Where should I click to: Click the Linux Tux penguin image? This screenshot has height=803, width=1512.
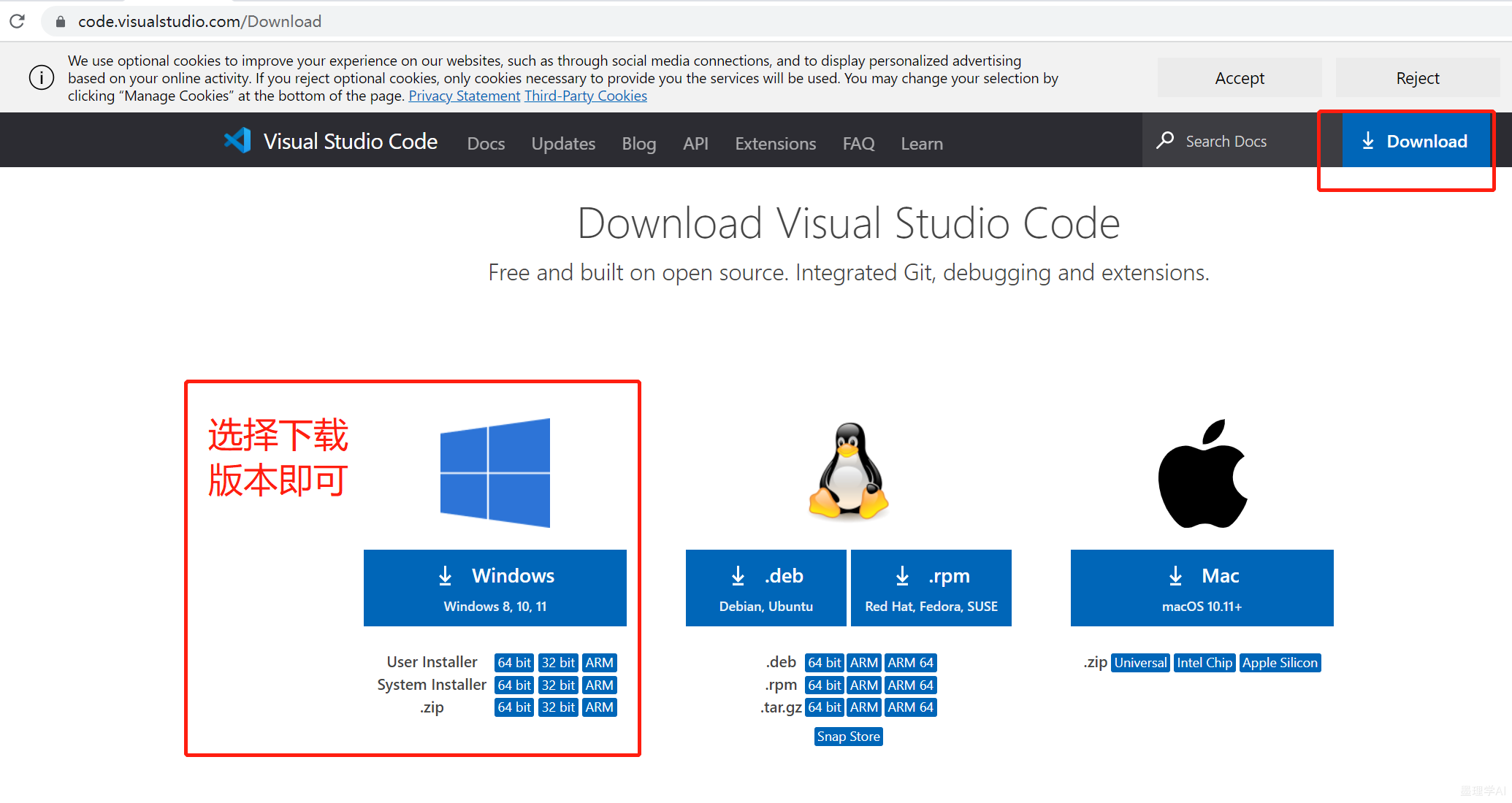pos(849,471)
